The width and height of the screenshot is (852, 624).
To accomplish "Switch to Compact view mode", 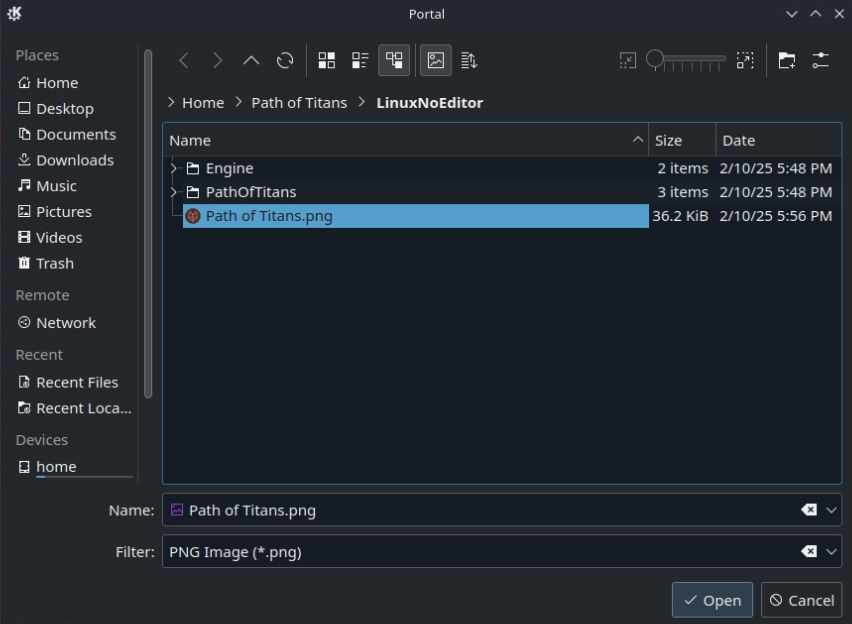I will tap(360, 60).
